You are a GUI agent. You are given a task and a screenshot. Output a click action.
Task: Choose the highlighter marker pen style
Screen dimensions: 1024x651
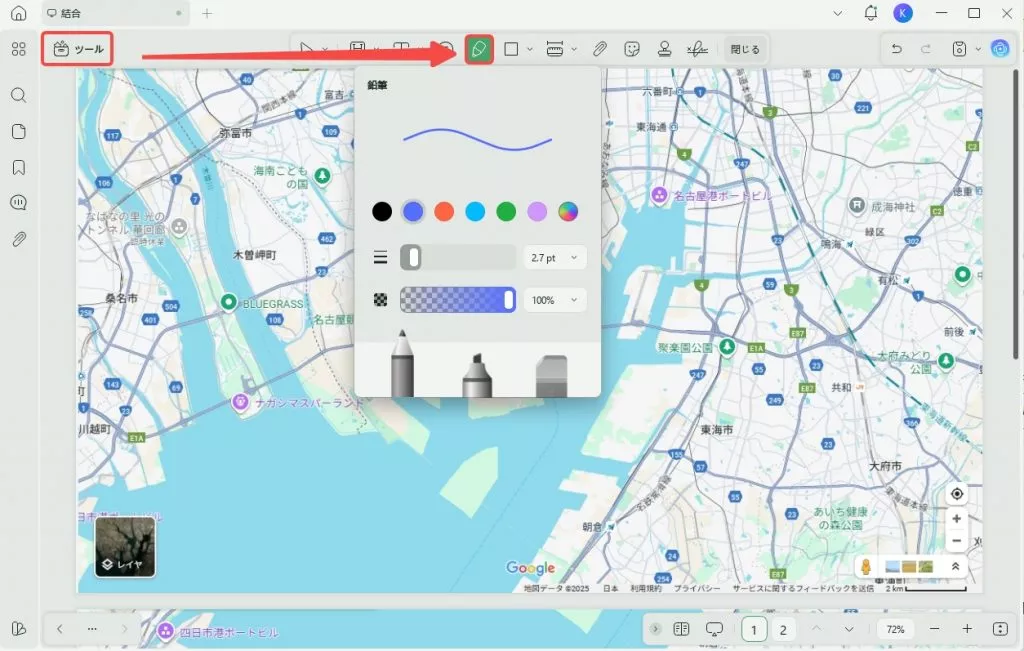[477, 375]
